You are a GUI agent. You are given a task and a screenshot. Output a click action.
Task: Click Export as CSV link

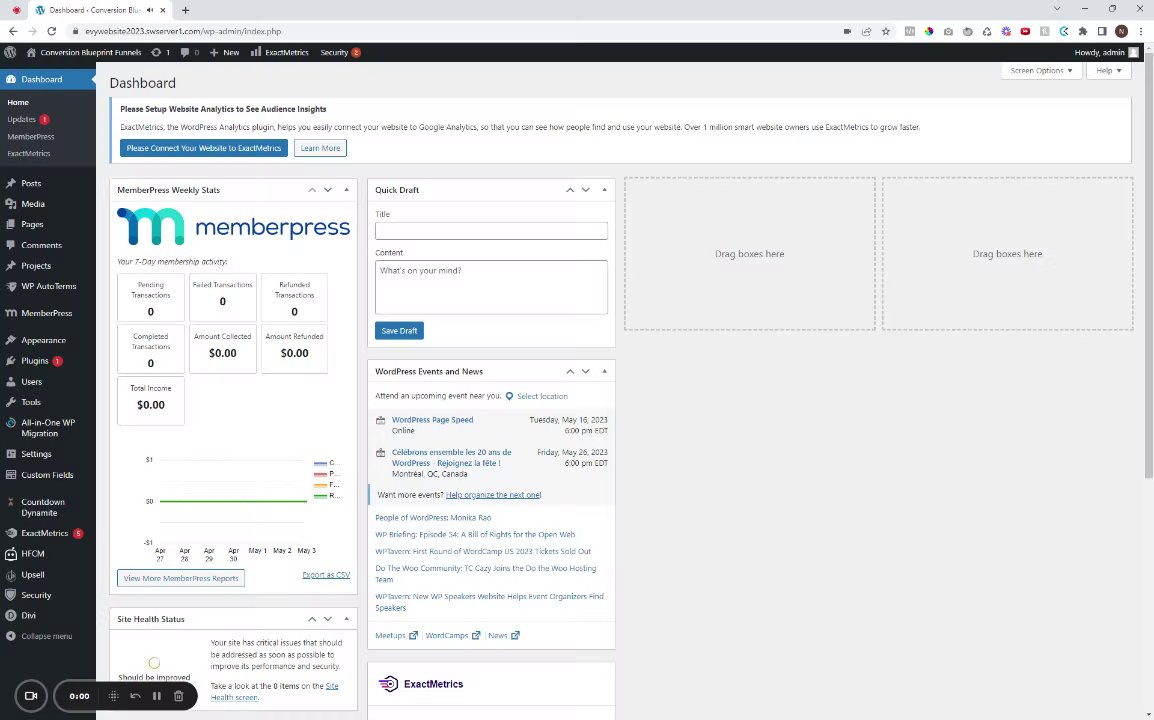pyautogui.click(x=326, y=575)
